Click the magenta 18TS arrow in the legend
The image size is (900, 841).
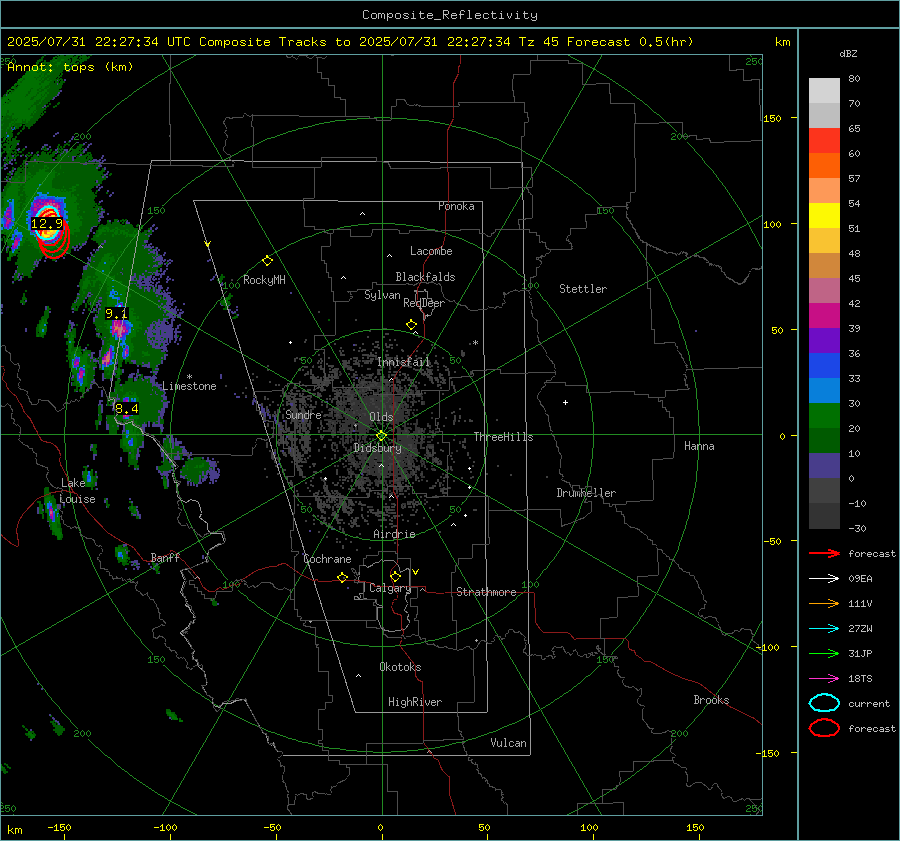824,679
